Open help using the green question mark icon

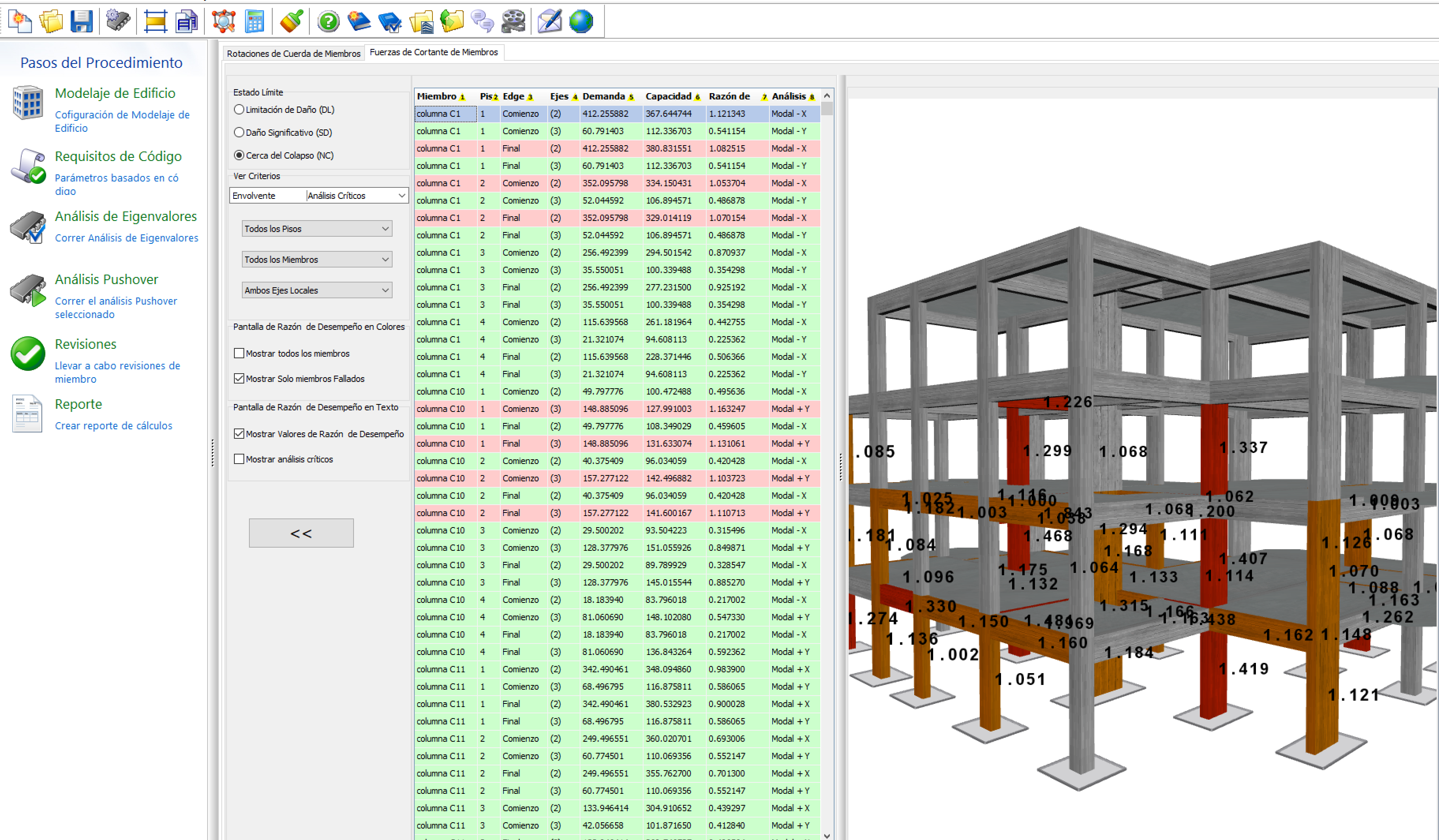[328, 21]
